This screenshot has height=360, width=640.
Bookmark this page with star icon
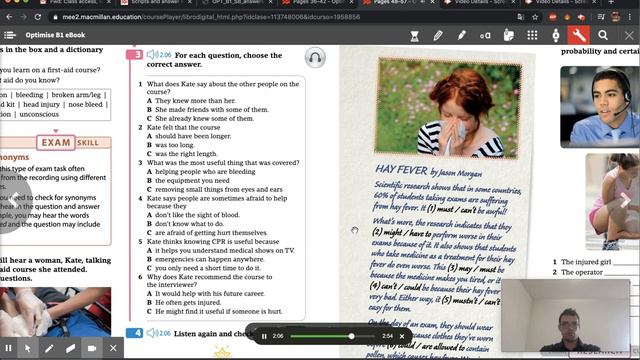[x=535, y=17]
